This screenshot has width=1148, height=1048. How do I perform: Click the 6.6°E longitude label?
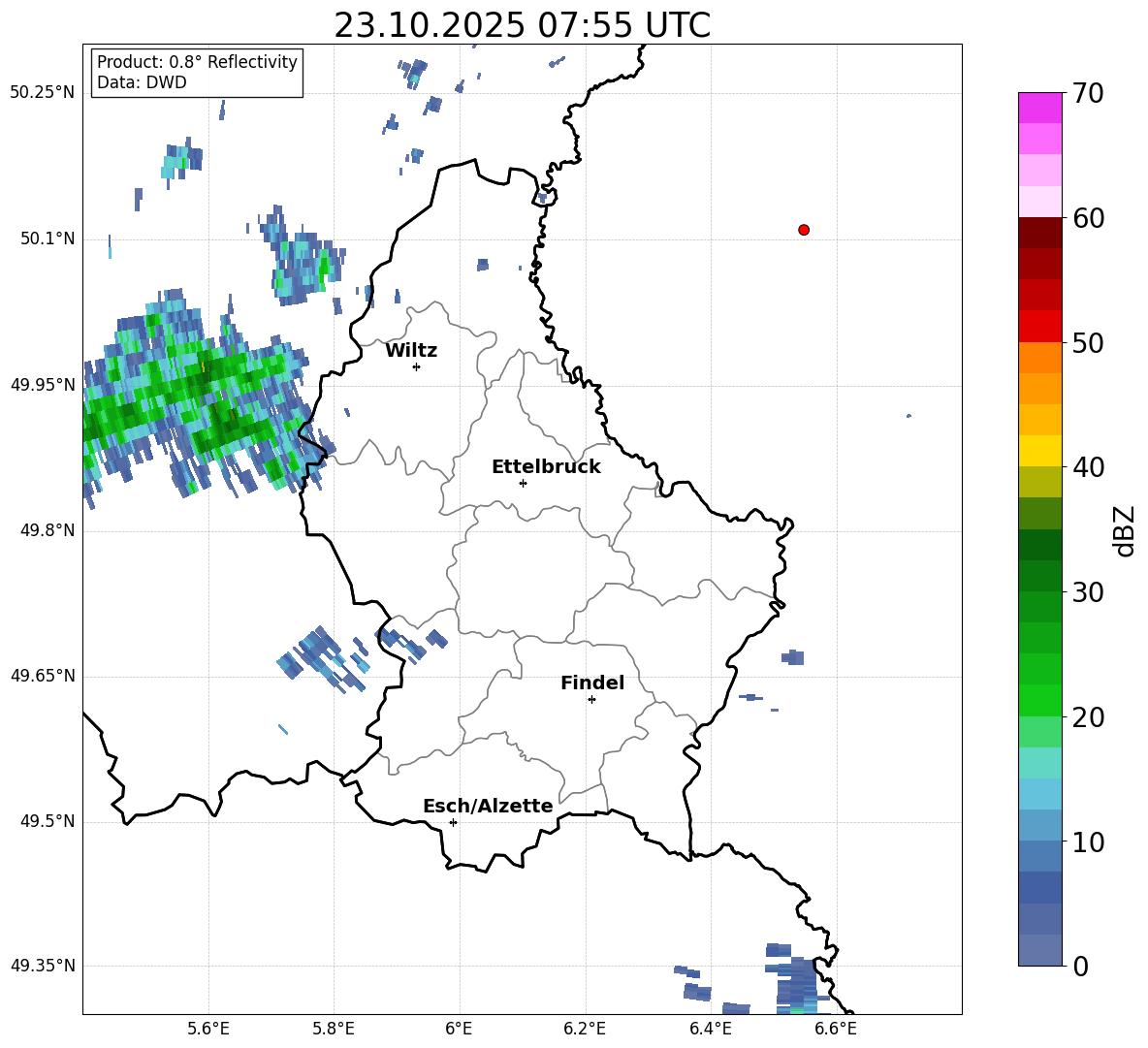tap(836, 1029)
